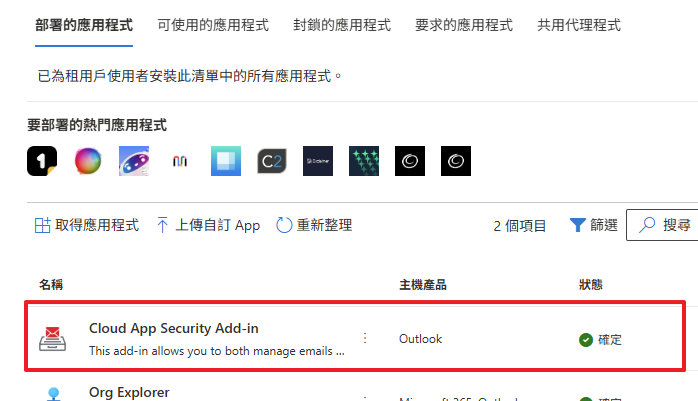Open the black app icon with number 1

pyautogui.click(x=42, y=161)
